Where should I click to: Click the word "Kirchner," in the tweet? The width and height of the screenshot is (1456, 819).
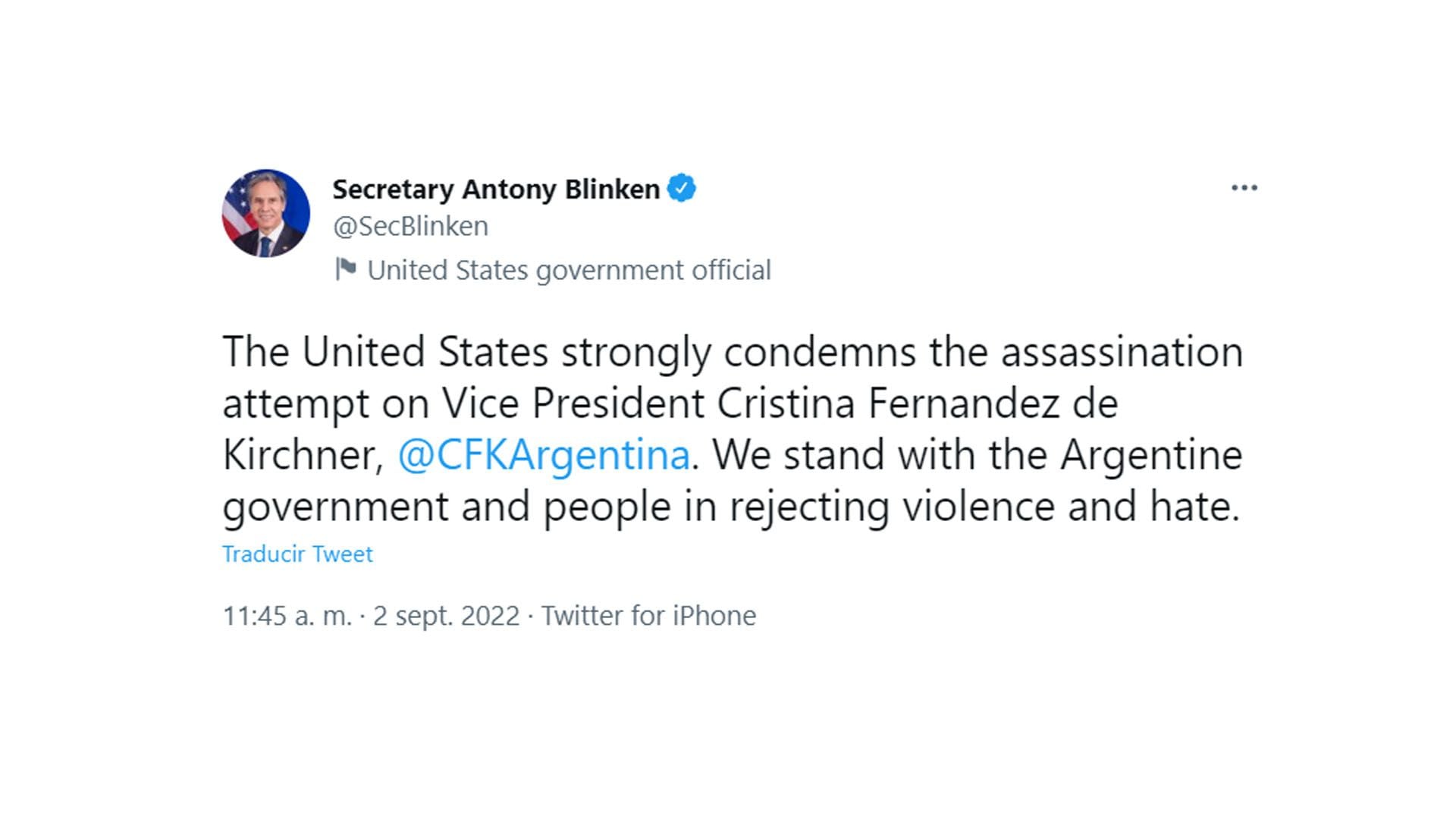coord(303,455)
